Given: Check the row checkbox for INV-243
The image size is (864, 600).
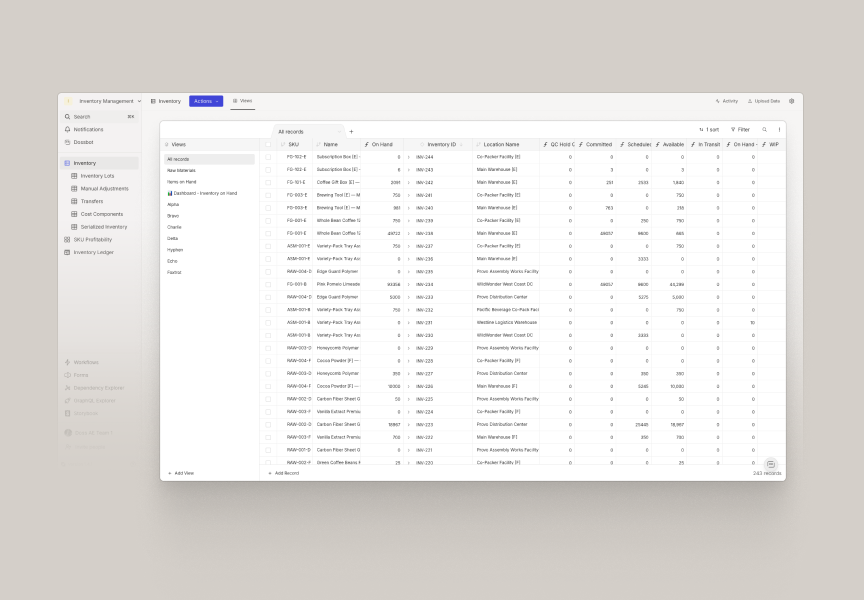Looking at the screenshot, I should click(x=268, y=170).
